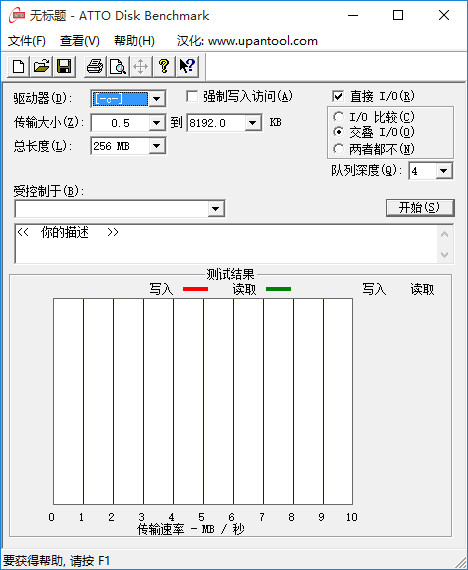Save results with the floppy disk icon
The image size is (468, 570).
click(64, 67)
